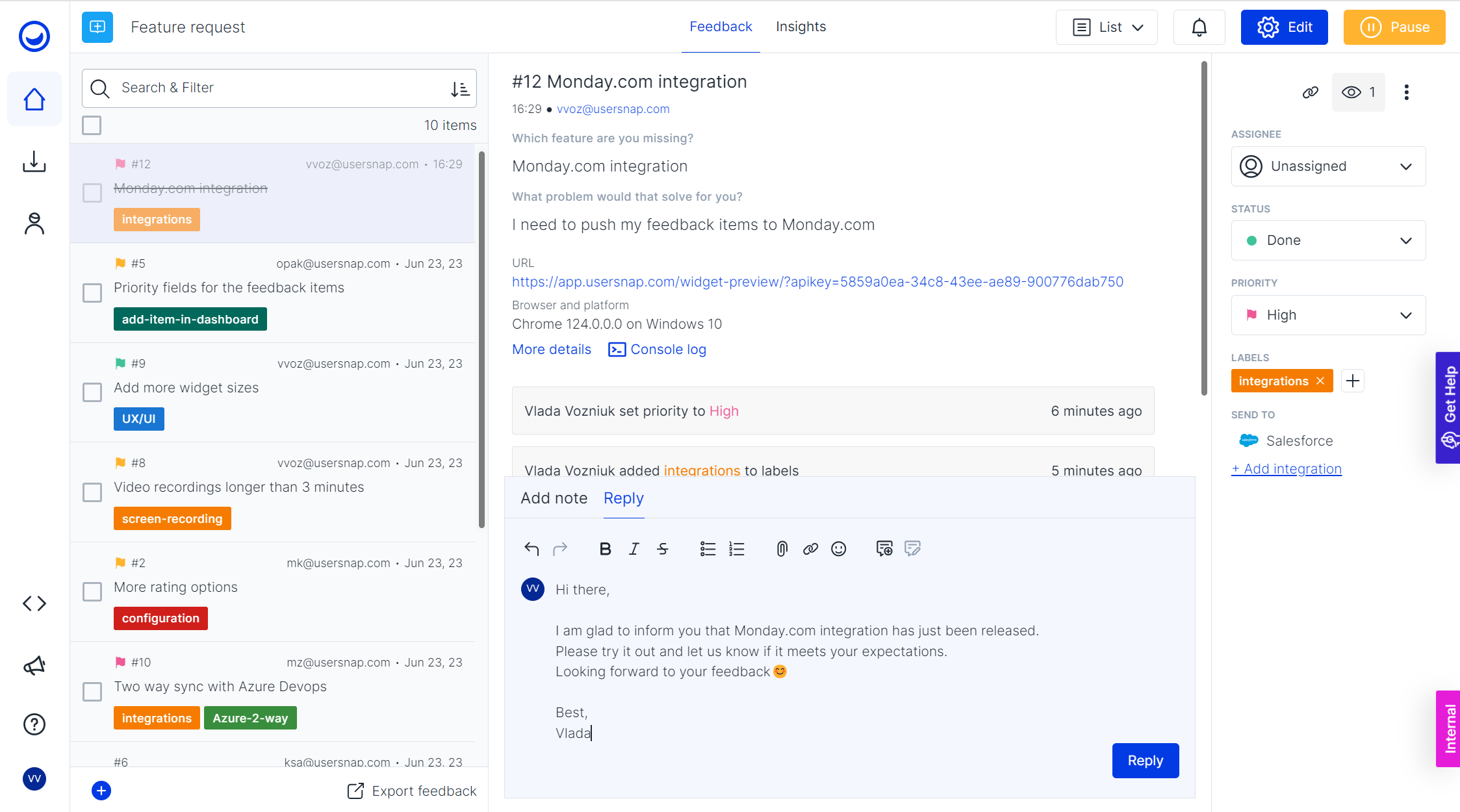The image size is (1460, 812).
Task: Open the emoji picker
Action: click(839, 549)
